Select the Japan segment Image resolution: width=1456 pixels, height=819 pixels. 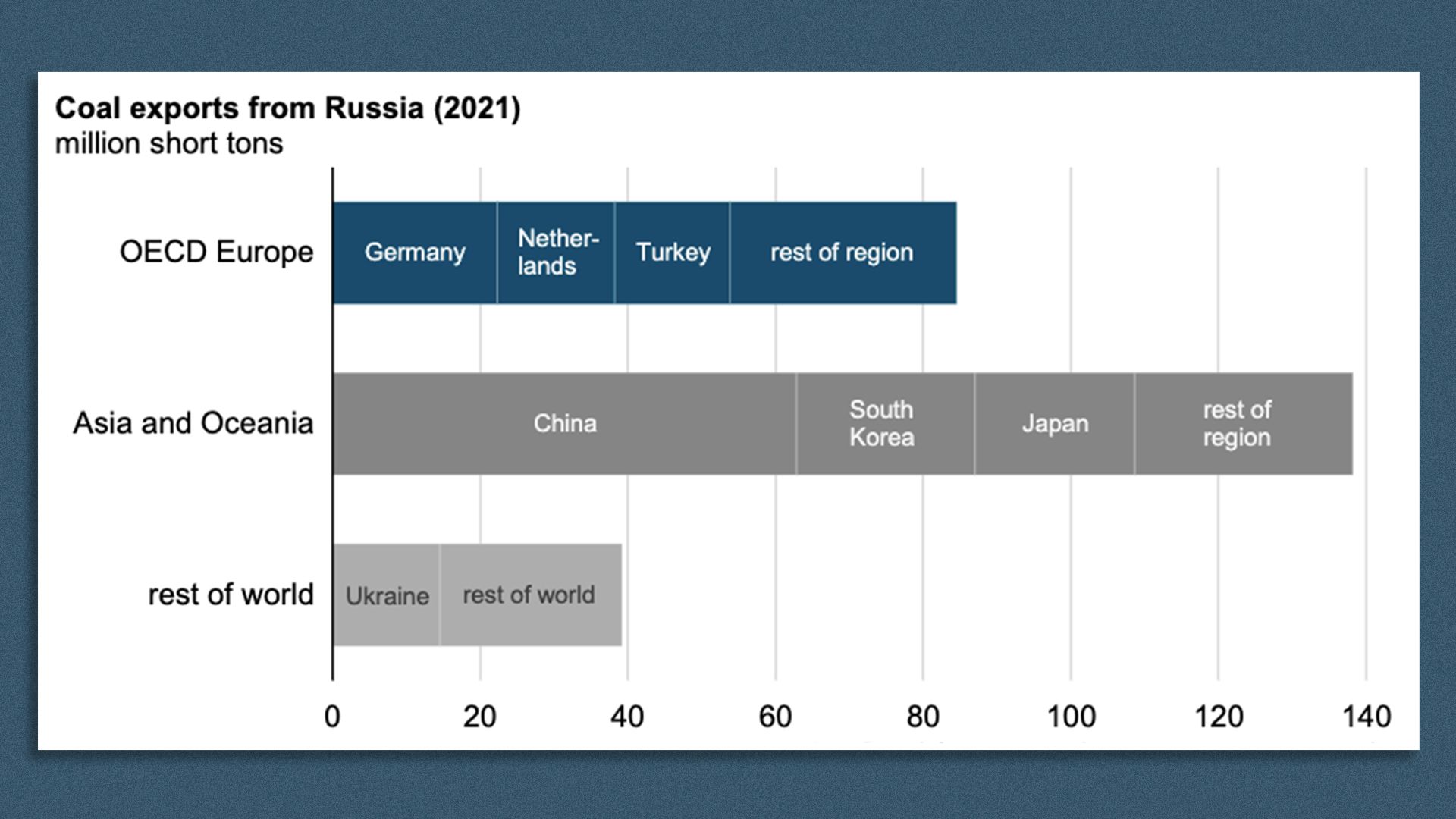pos(1054,423)
